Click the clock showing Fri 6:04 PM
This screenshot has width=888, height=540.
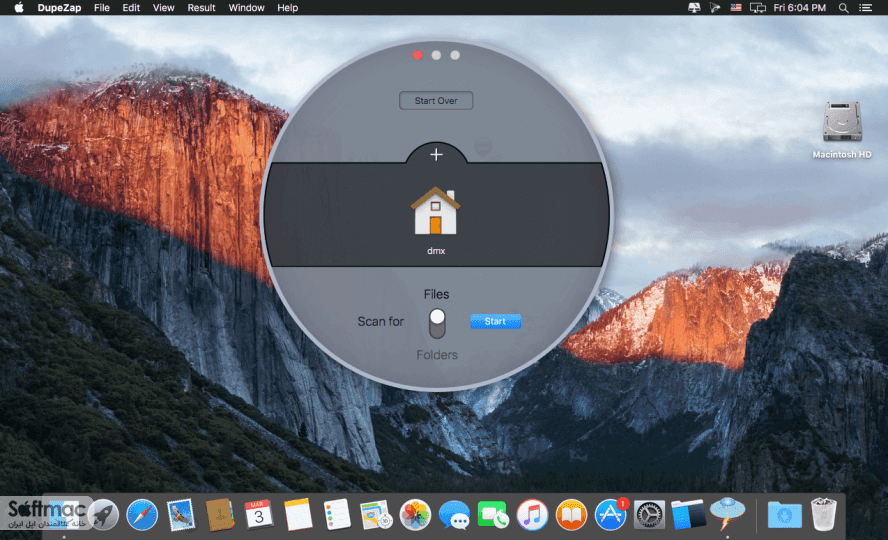click(800, 8)
